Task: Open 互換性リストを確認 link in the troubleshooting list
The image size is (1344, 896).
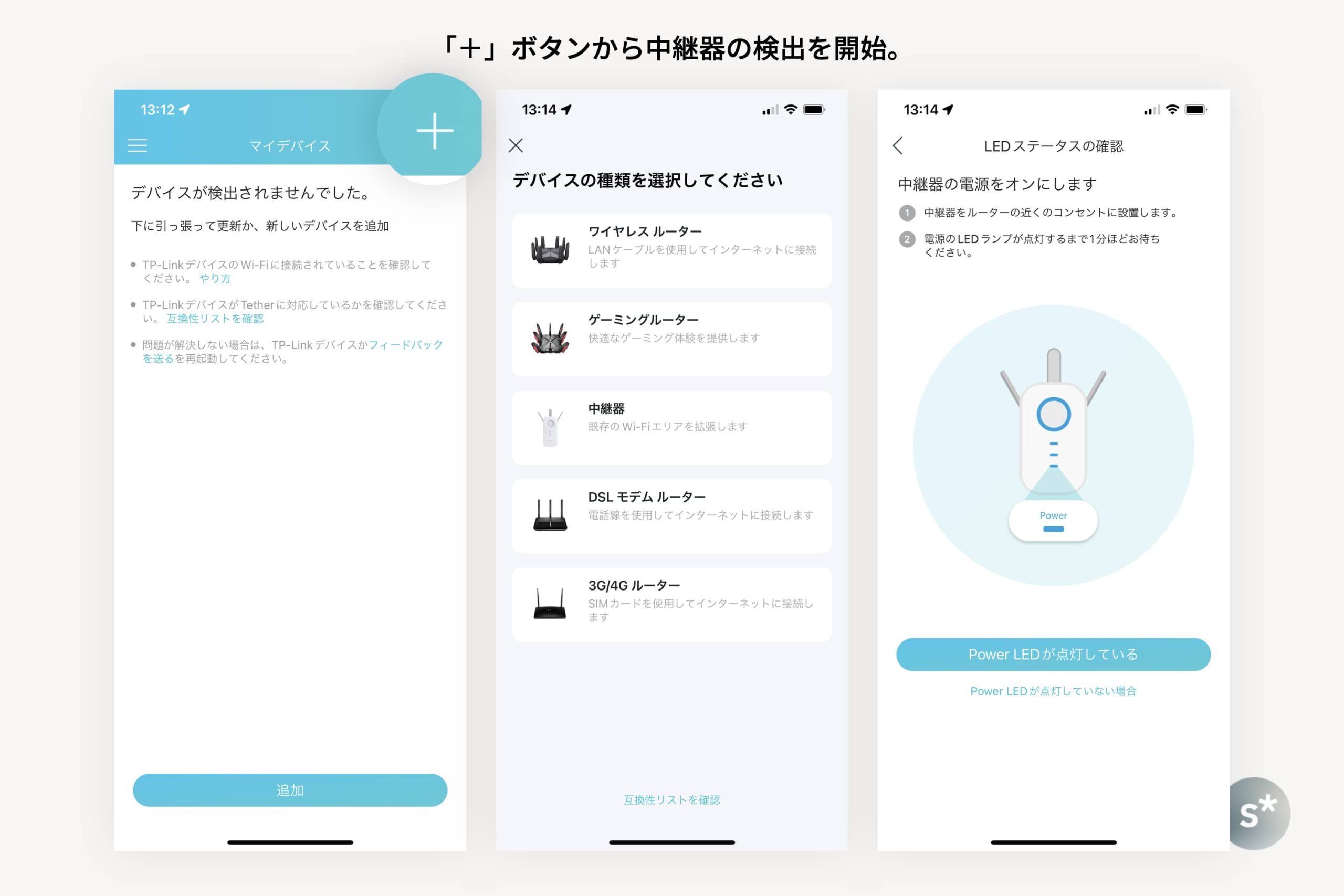Action: (x=215, y=318)
